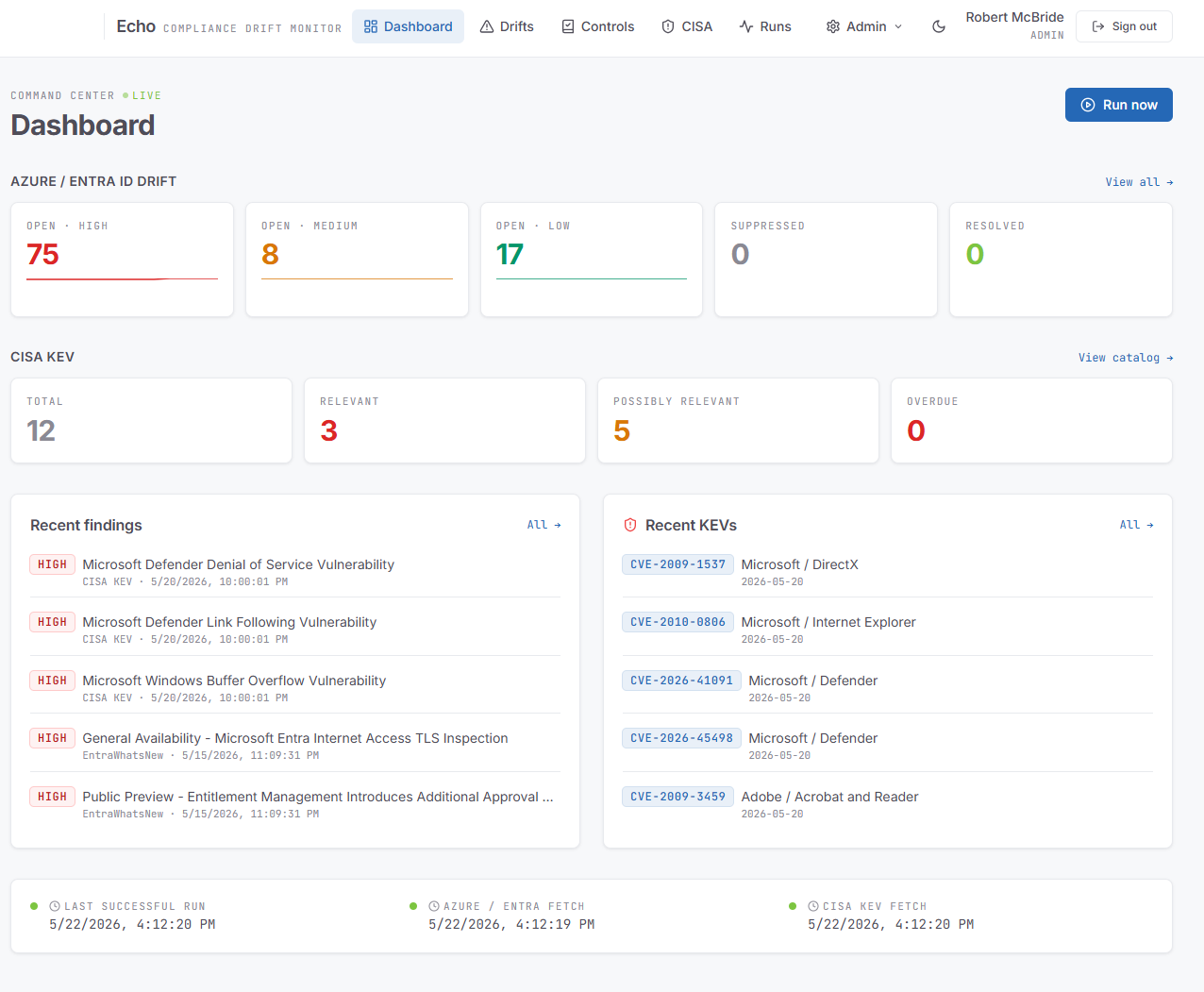Viewport: 1204px width, 992px height.
Task: Click clock icon beside CISA KEV Fetch
Action: (x=813, y=906)
